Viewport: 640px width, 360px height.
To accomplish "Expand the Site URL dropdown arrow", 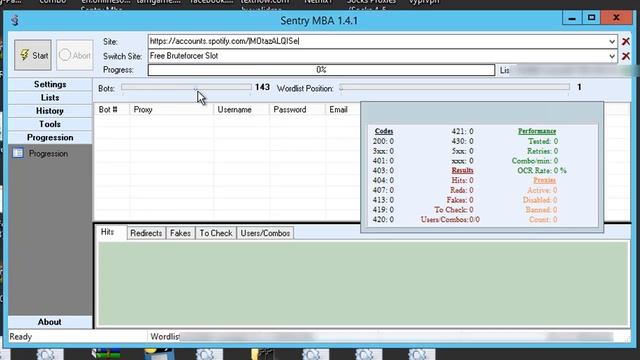I will point(612,41).
